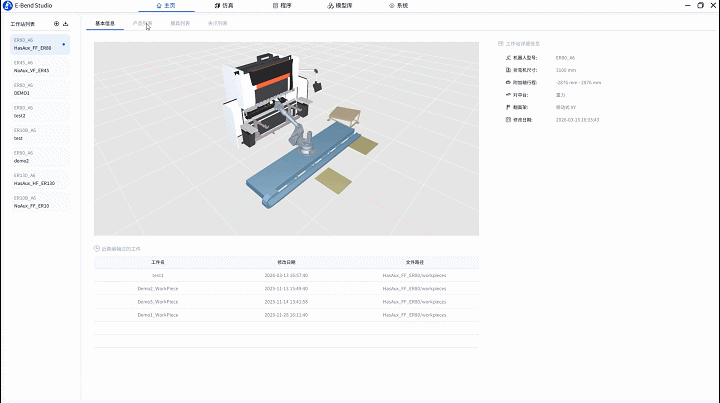Screen dimensions: 720x403
Task: Click the blue rail track in 3D view
Action: [x=301, y=165]
